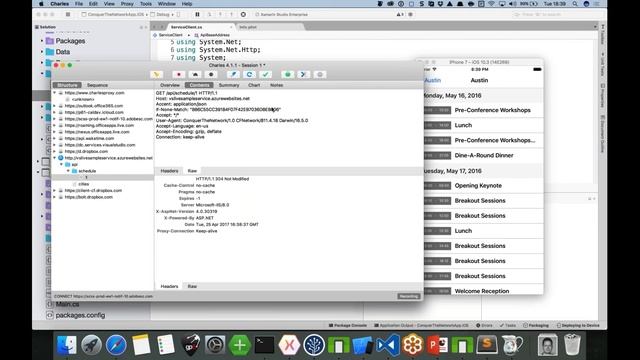640x360 pixels.
Task: Open Finder from the Dock
Action: tap(67, 345)
